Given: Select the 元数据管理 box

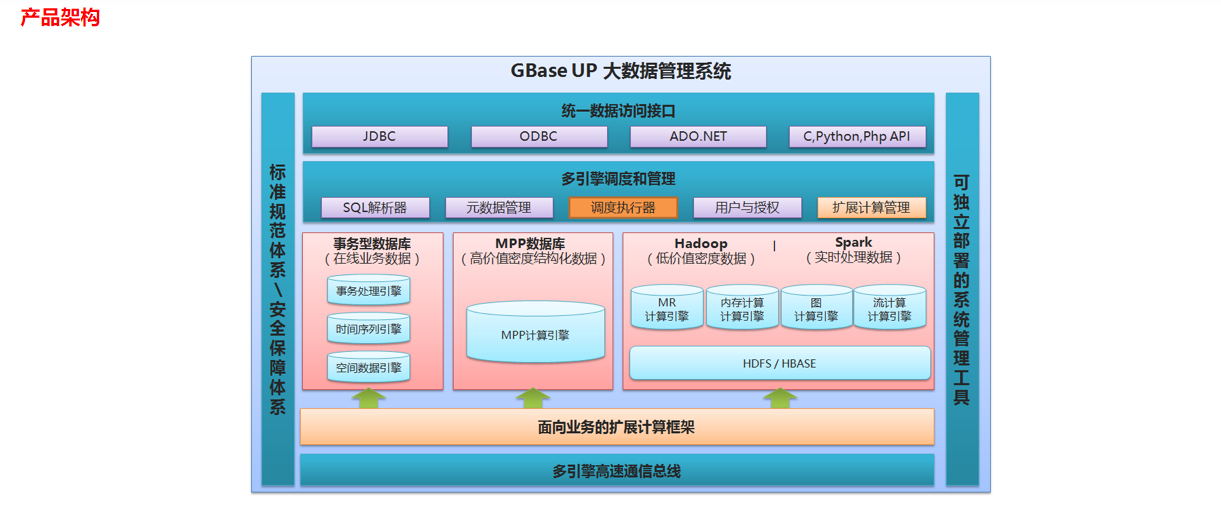Looking at the screenshot, I should point(499,208).
